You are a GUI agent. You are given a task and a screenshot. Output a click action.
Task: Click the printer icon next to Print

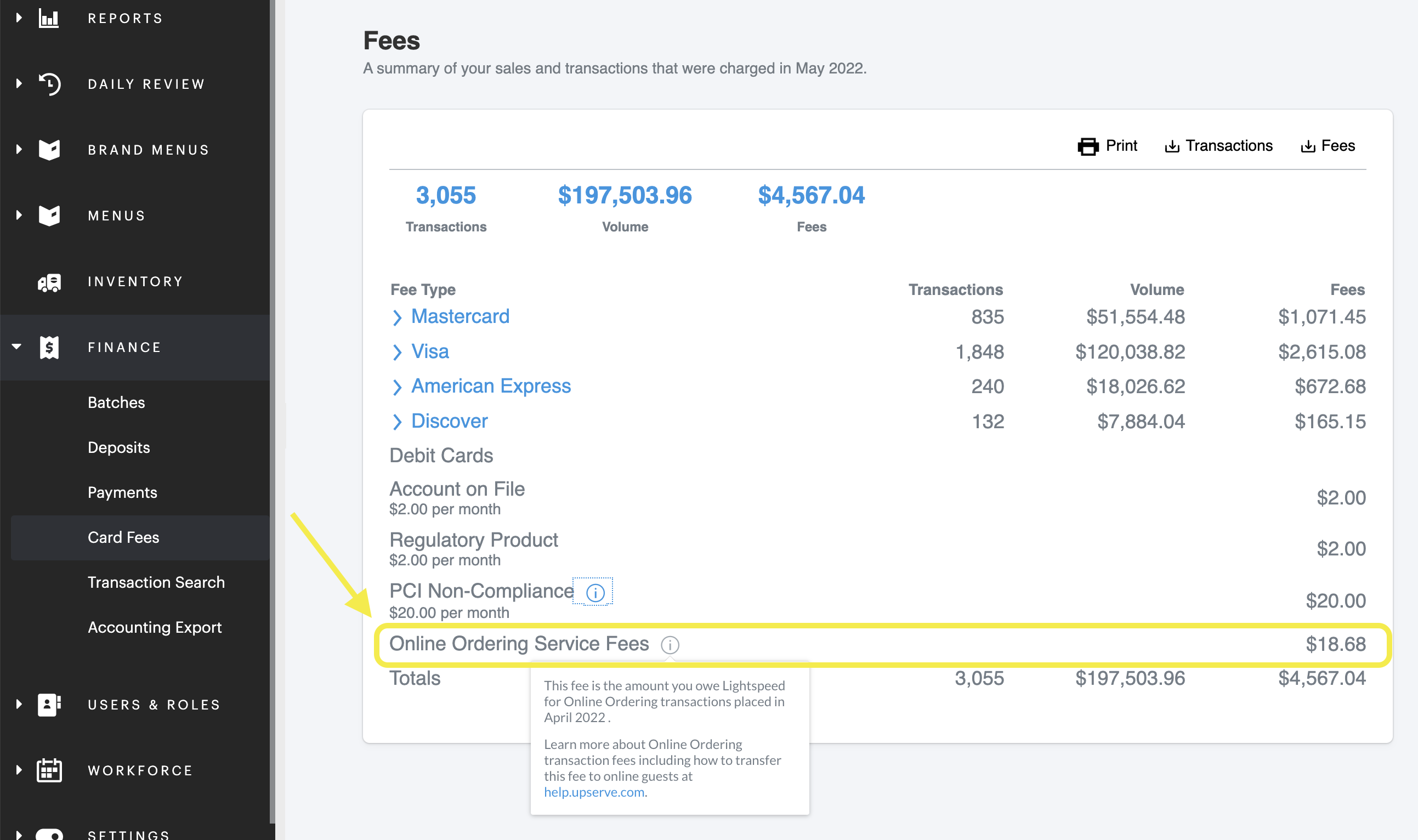click(x=1088, y=146)
